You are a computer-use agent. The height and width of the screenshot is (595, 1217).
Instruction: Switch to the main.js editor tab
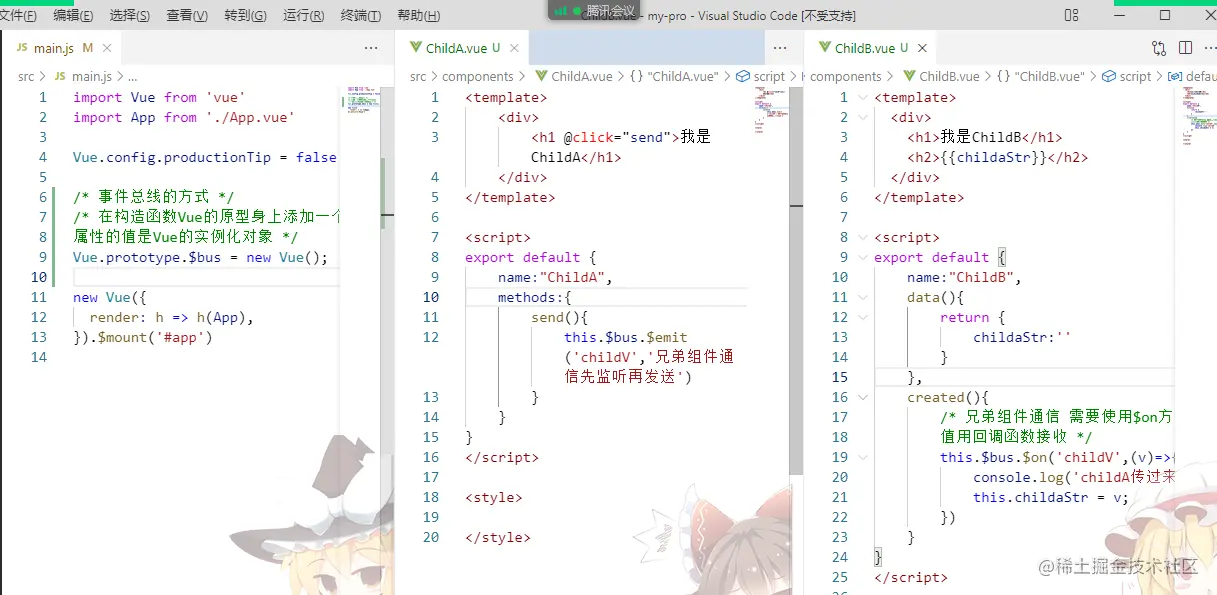62,48
